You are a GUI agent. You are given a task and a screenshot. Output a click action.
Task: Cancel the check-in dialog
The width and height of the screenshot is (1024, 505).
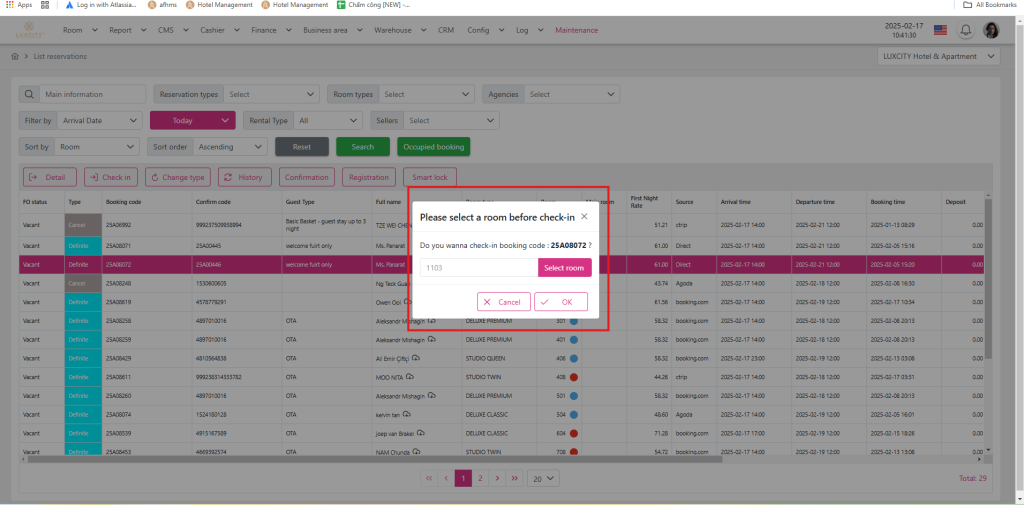[x=504, y=302]
